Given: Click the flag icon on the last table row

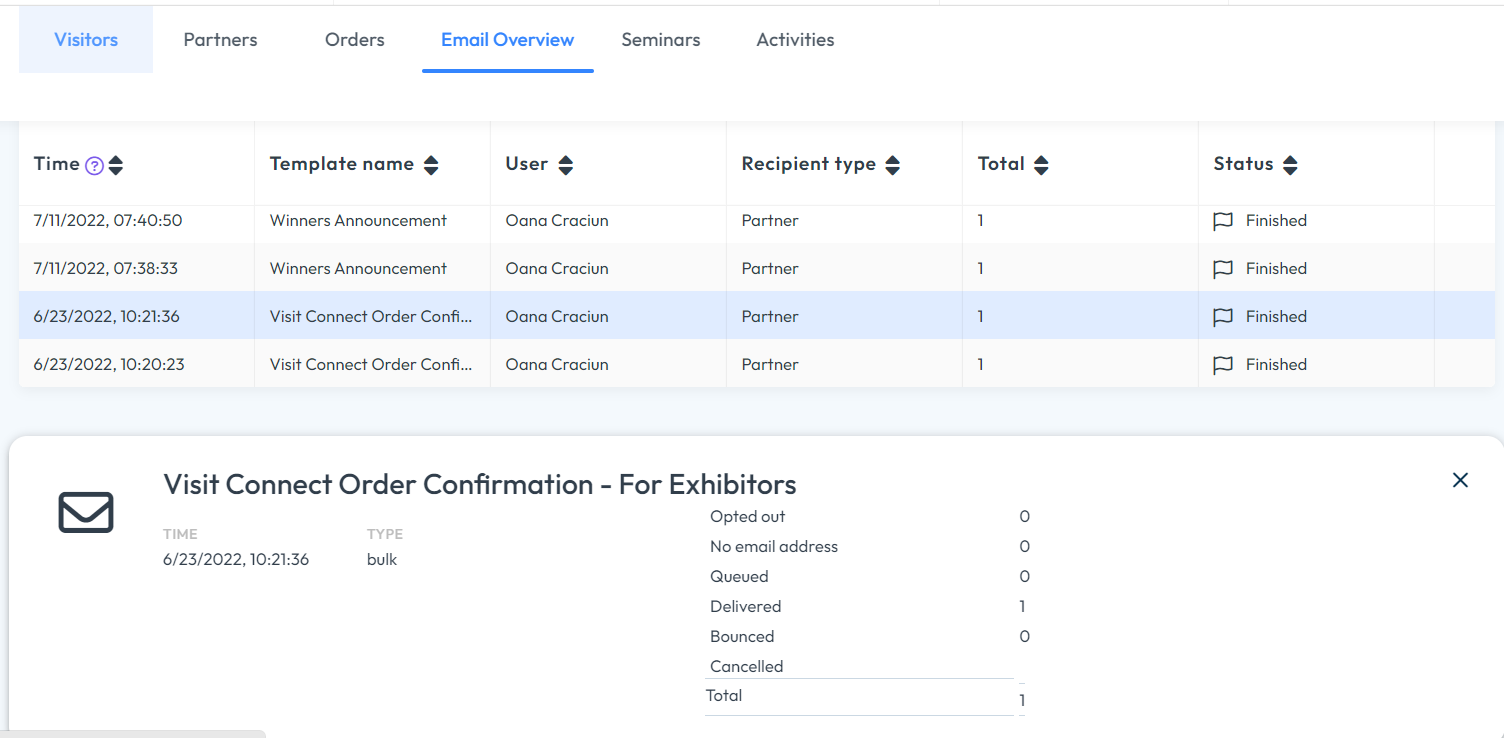Looking at the screenshot, I should tap(1222, 364).
